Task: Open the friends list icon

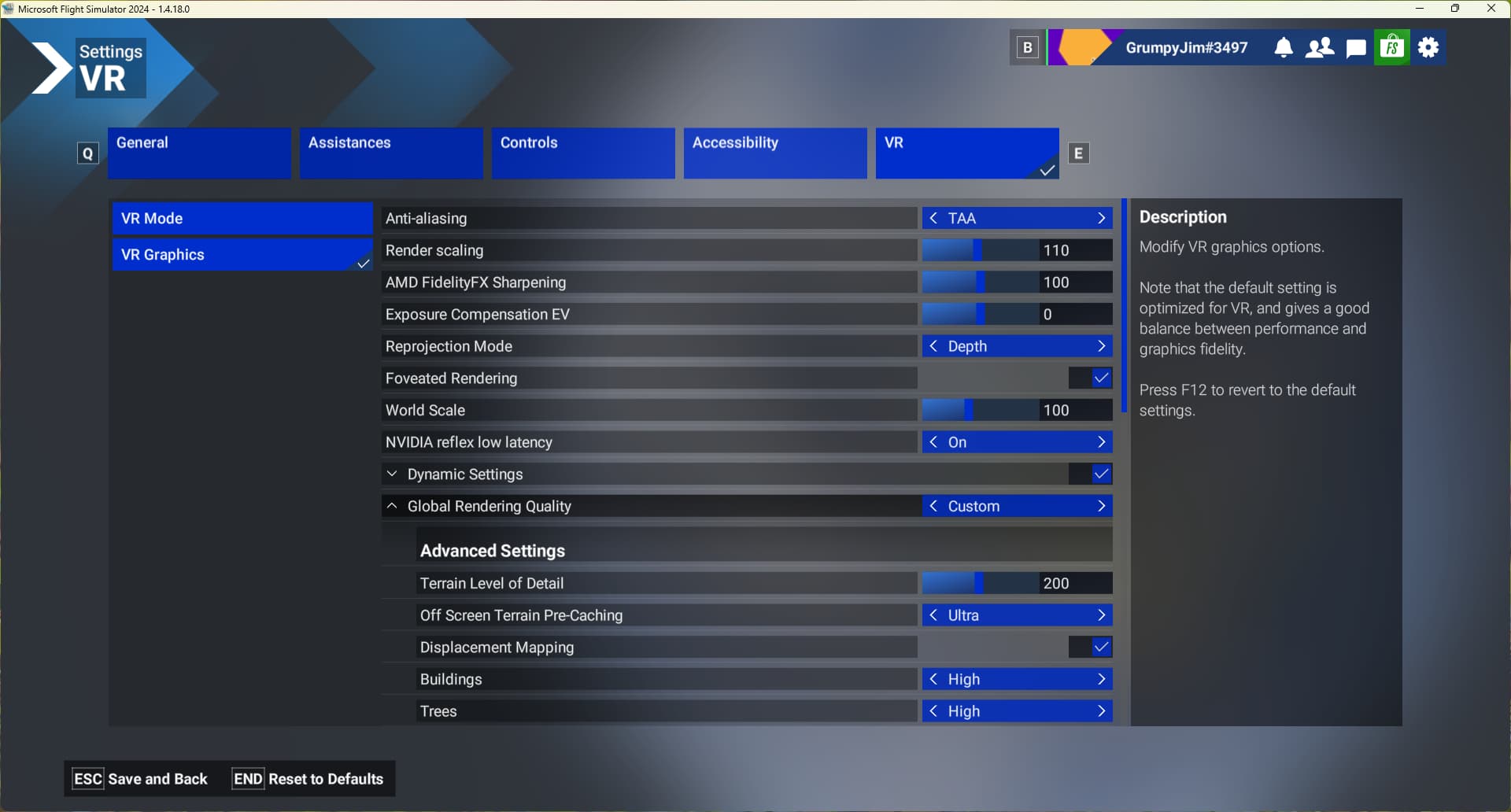Action: pos(1320,48)
